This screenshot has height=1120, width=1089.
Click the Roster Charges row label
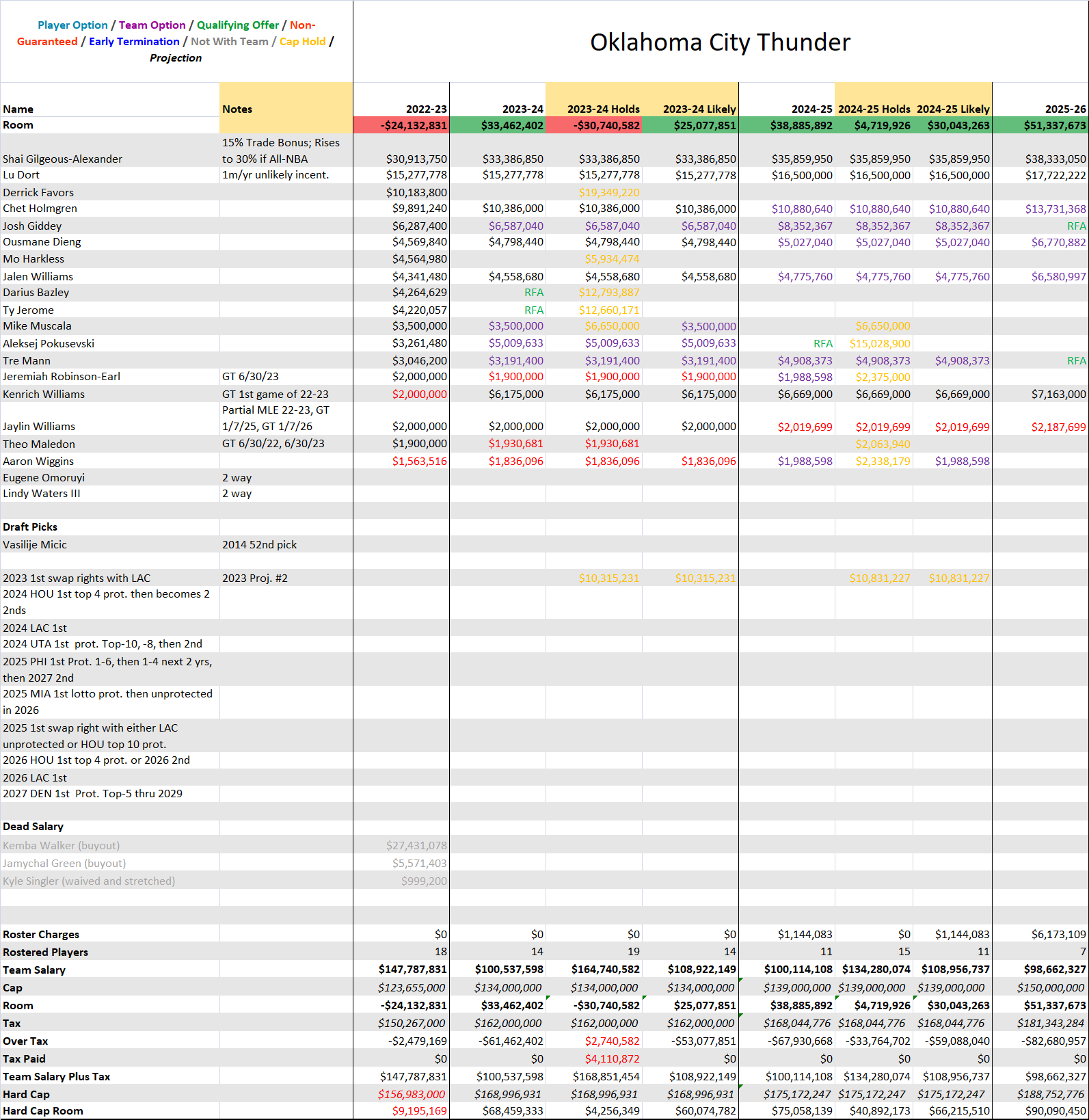[41, 935]
